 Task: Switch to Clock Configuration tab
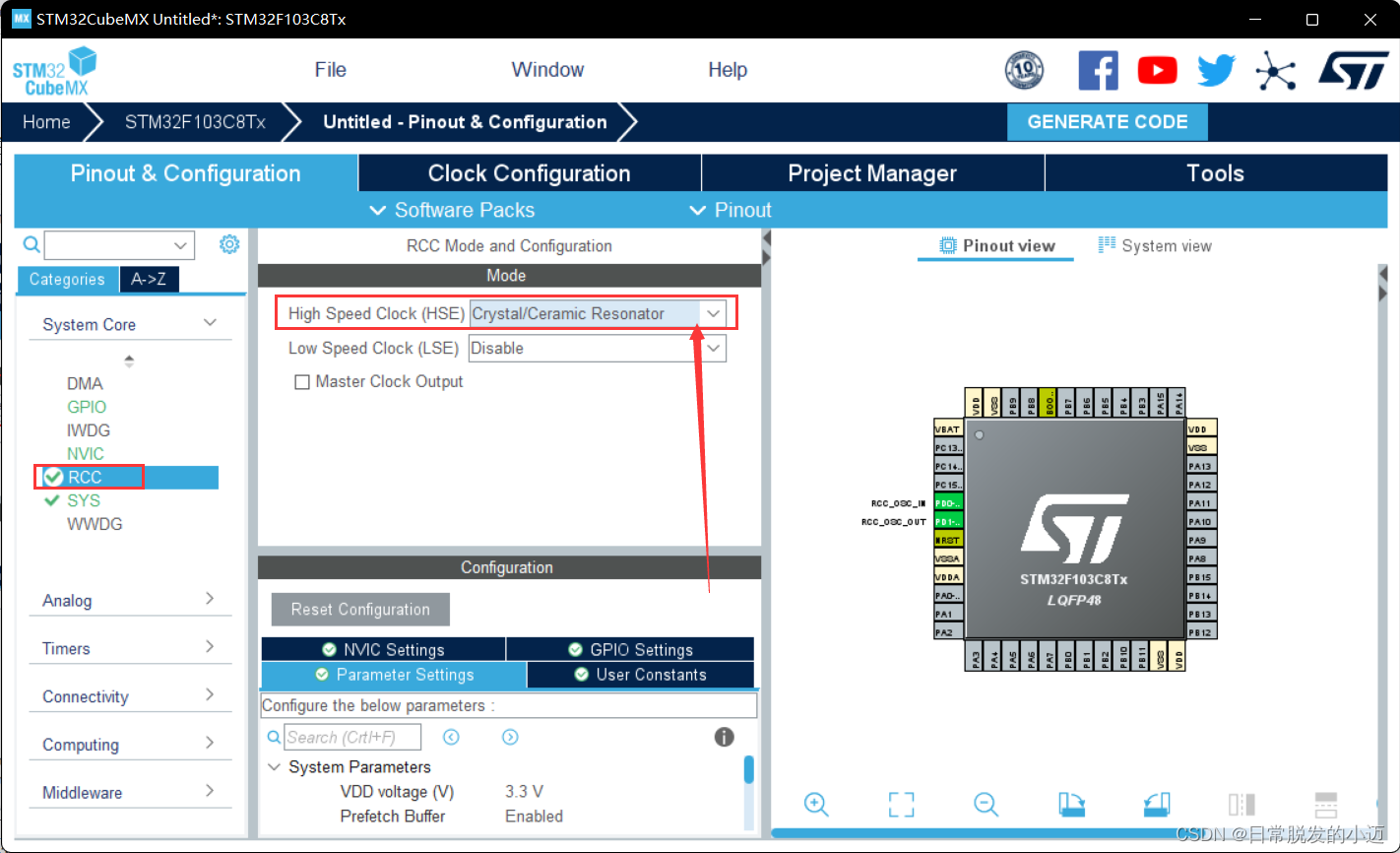pyautogui.click(x=530, y=173)
